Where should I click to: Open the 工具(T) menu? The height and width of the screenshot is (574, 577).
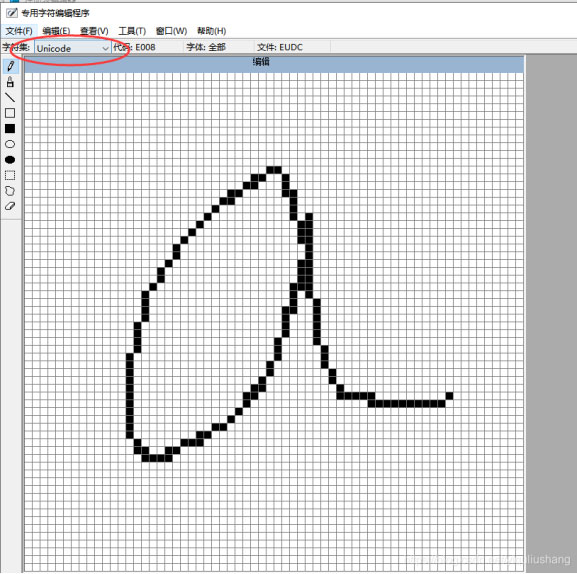click(x=132, y=31)
